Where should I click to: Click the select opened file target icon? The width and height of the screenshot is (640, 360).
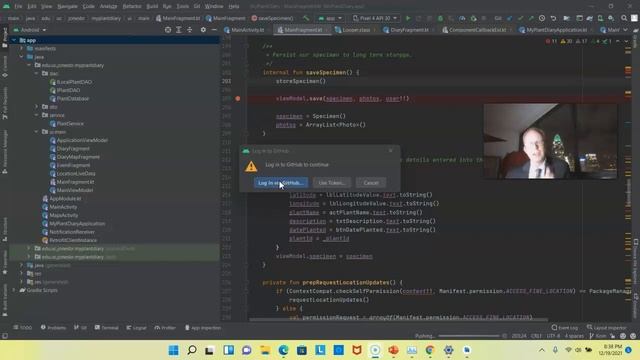point(168,30)
